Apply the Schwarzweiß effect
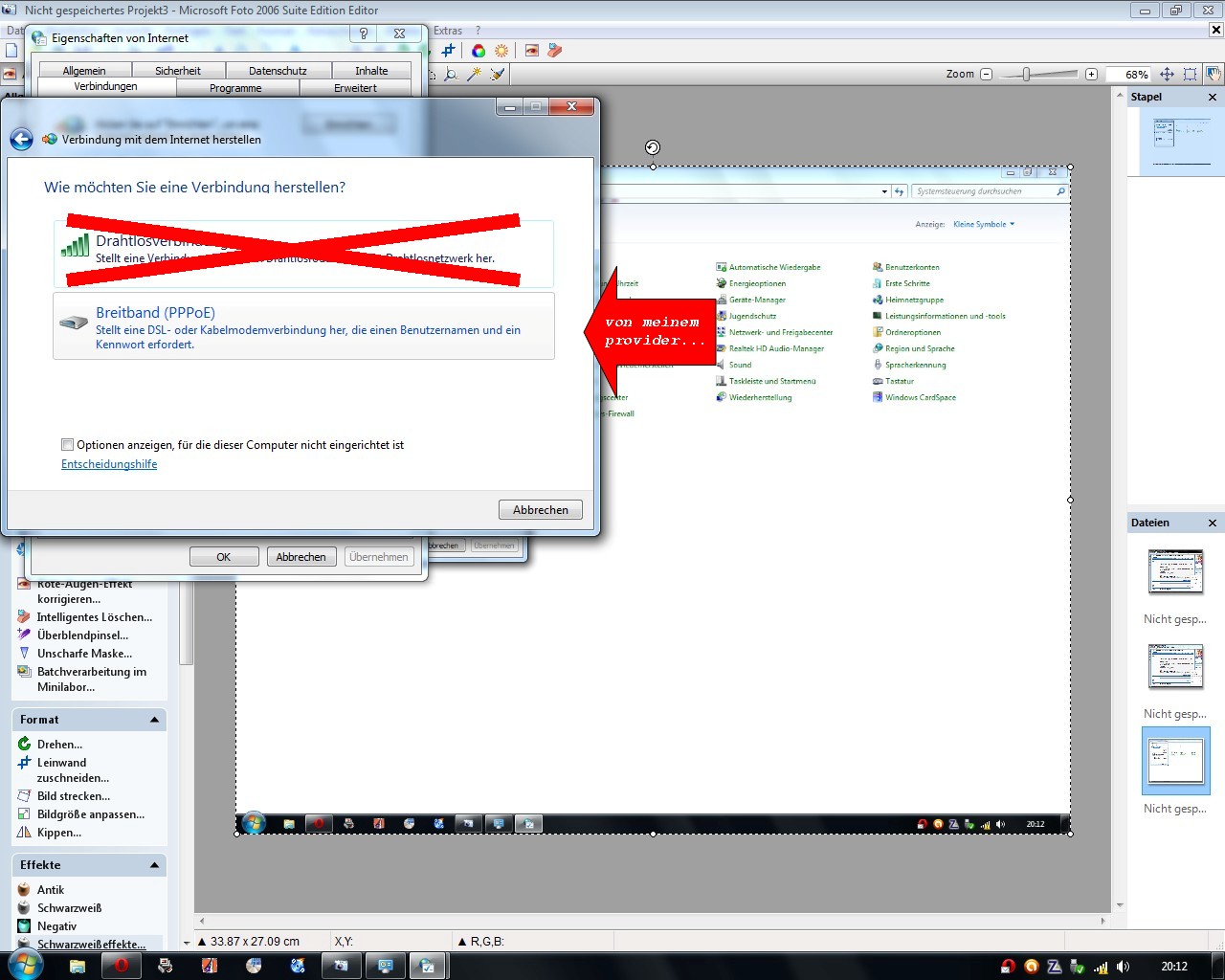The height and width of the screenshot is (980, 1225). pyautogui.click(x=69, y=908)
